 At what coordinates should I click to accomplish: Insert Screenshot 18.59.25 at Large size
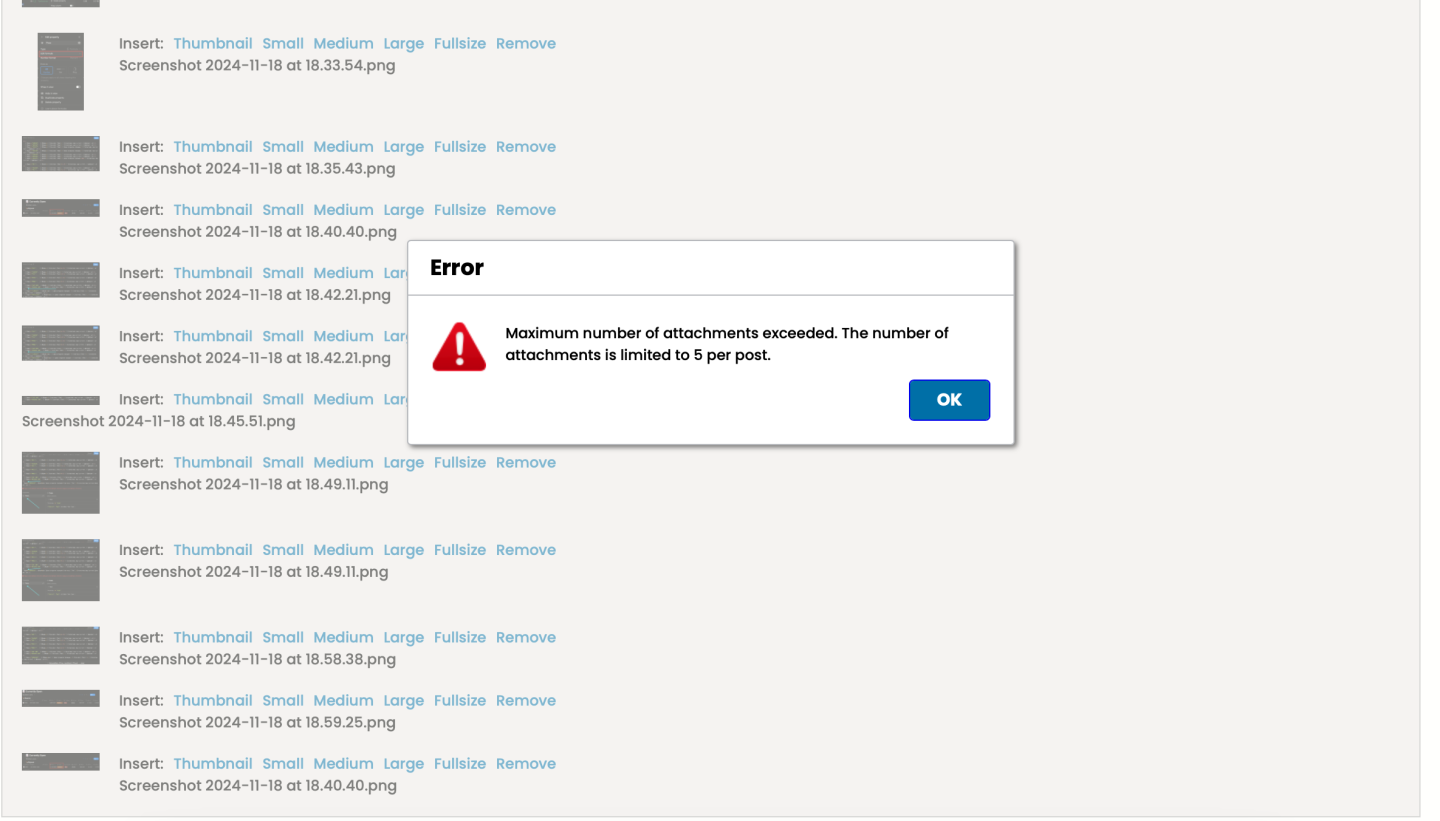[x=403, y=701]
